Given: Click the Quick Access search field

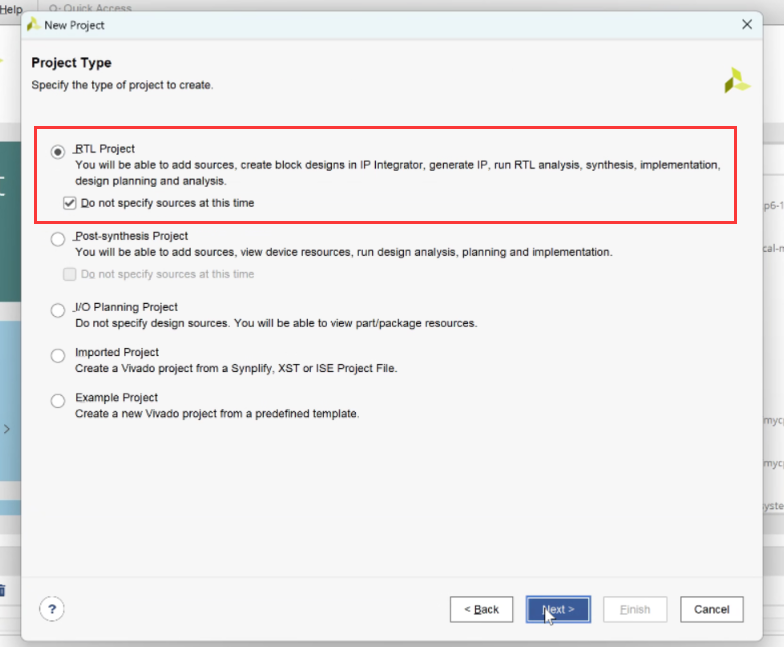Looking at the screenshot, I should tap(90, 8).
